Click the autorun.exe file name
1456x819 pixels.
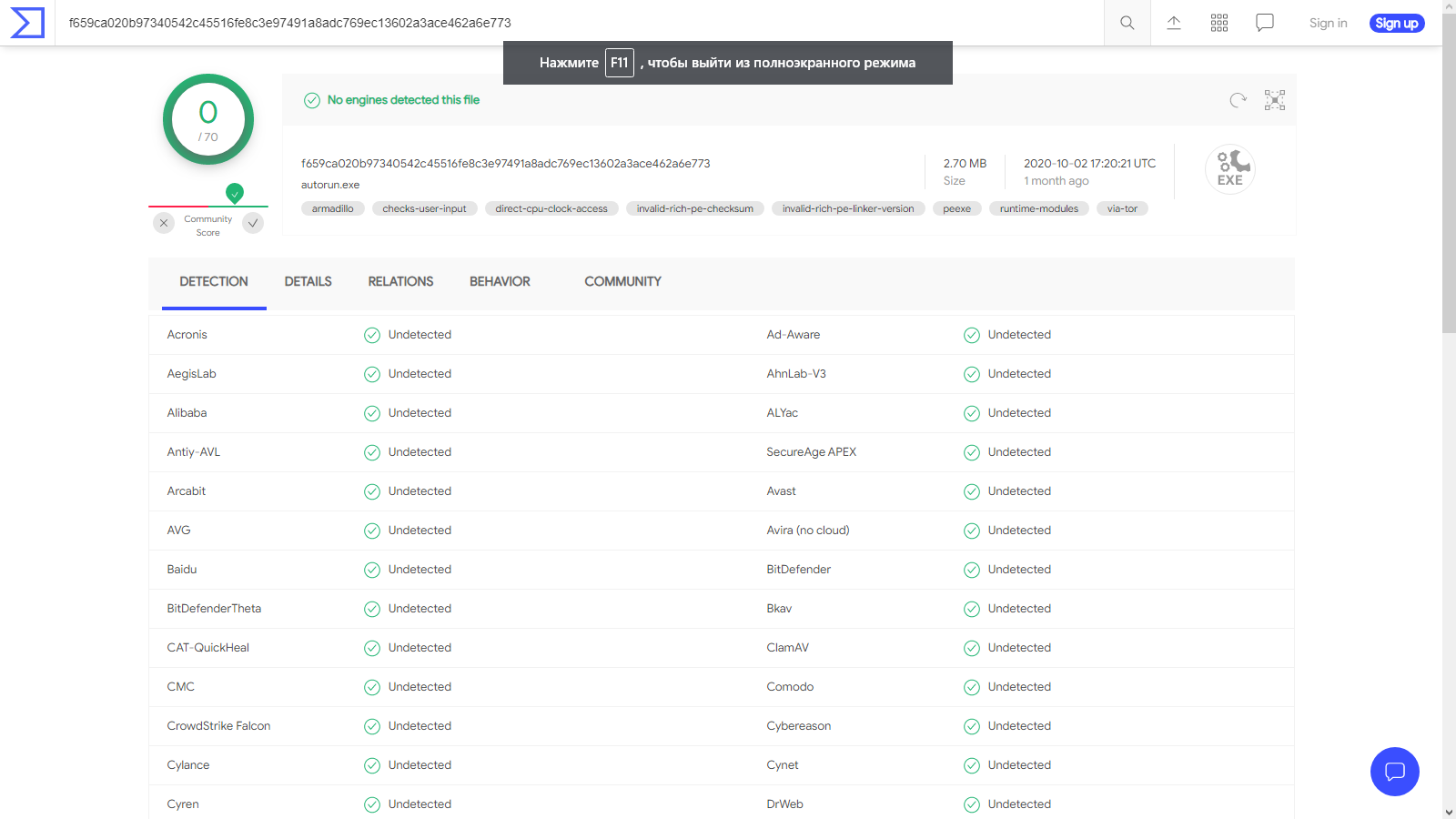coord(330,185)
